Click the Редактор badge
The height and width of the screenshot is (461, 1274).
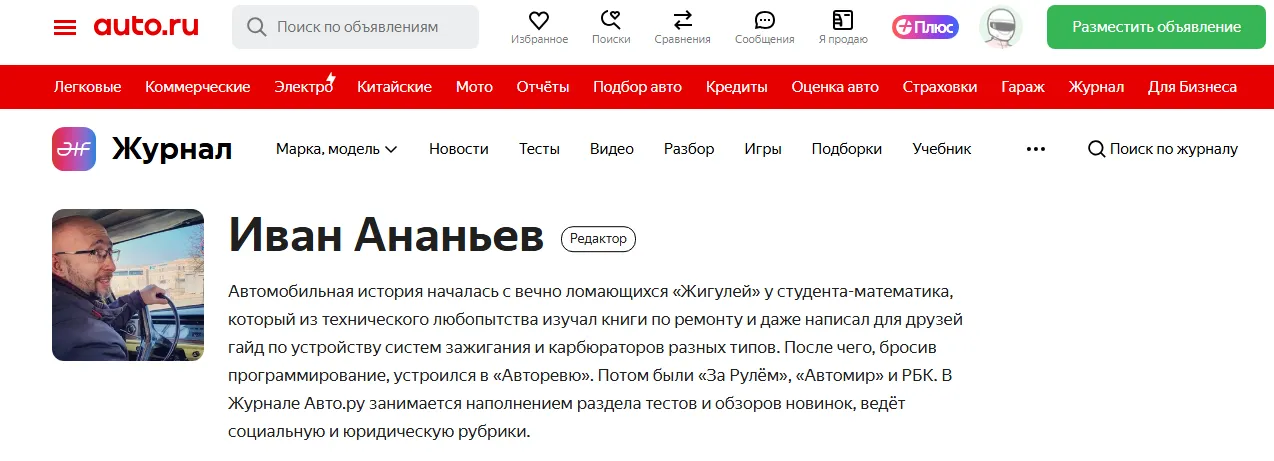click(x=599, y=239)
